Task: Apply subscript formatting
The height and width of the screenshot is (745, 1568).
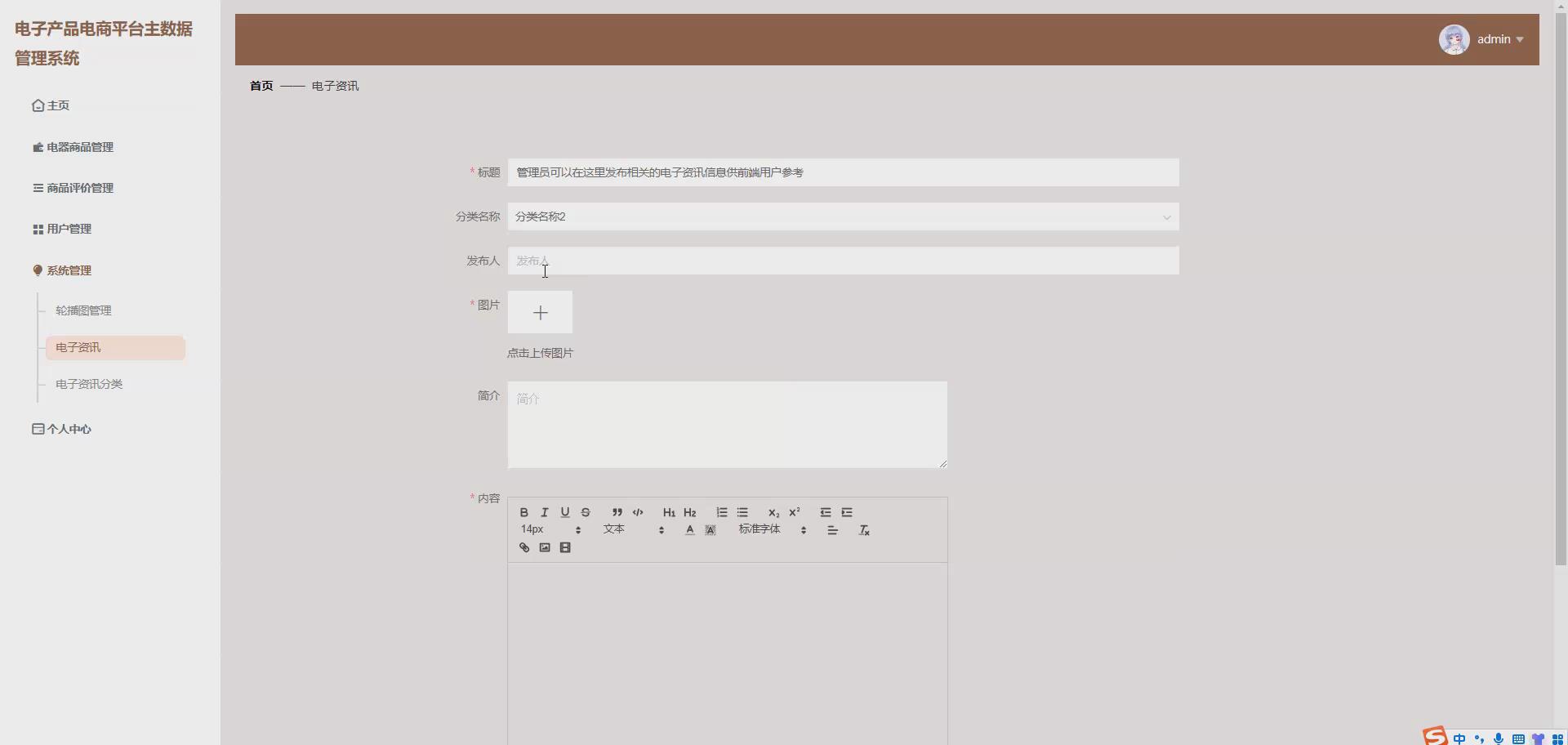Action: point(773,512)
